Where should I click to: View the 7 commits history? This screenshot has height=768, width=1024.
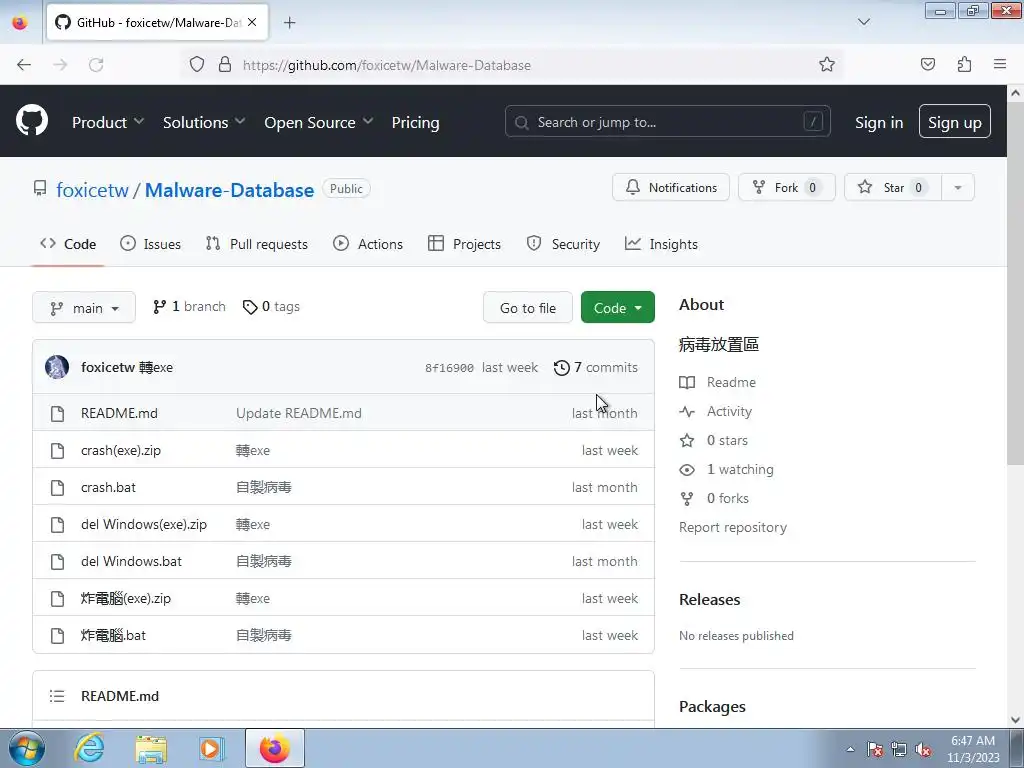(x=596, y=367)
